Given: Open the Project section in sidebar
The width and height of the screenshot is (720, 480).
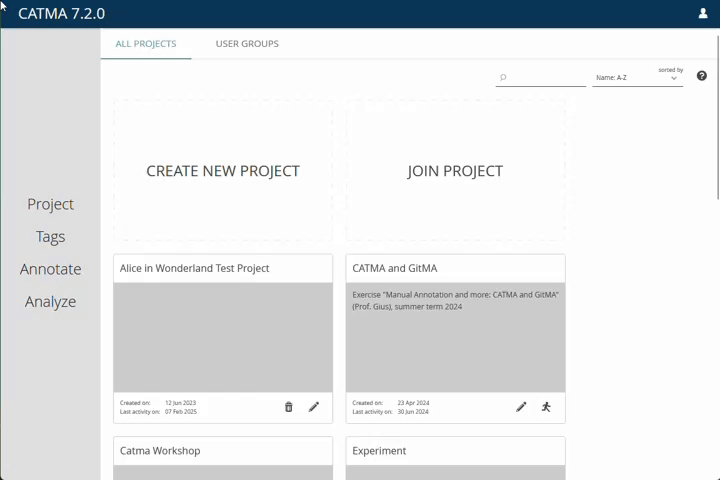Looking at the screenshot, I should (50, 204).
